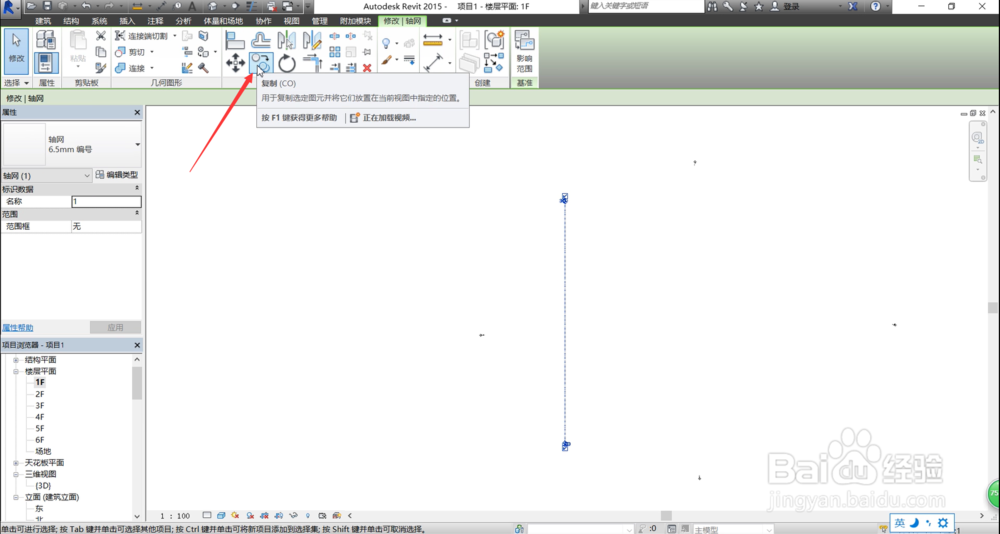Click the 应用 button in Properties

point(115,327)
